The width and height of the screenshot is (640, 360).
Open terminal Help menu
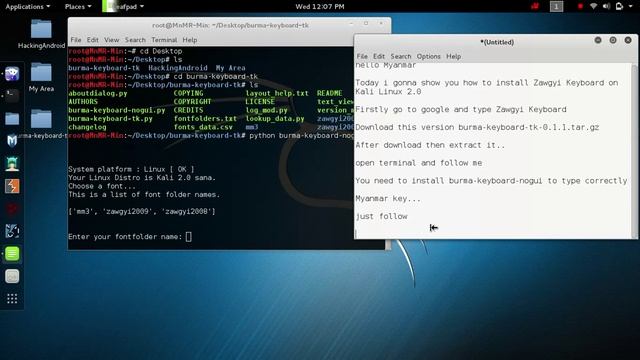click(190, 40)
